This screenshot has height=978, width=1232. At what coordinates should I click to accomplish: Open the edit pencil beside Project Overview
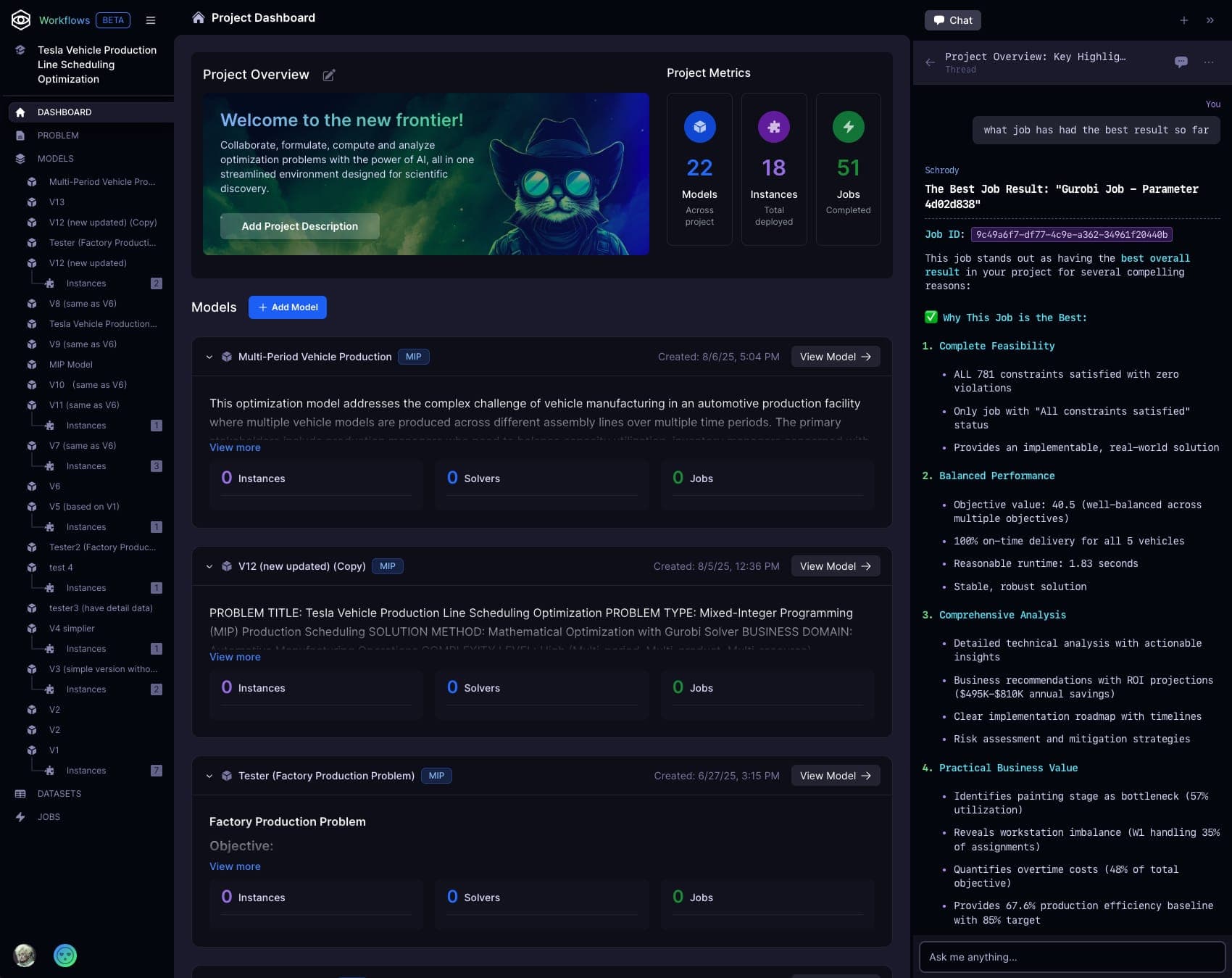click(x=329, y=75)
